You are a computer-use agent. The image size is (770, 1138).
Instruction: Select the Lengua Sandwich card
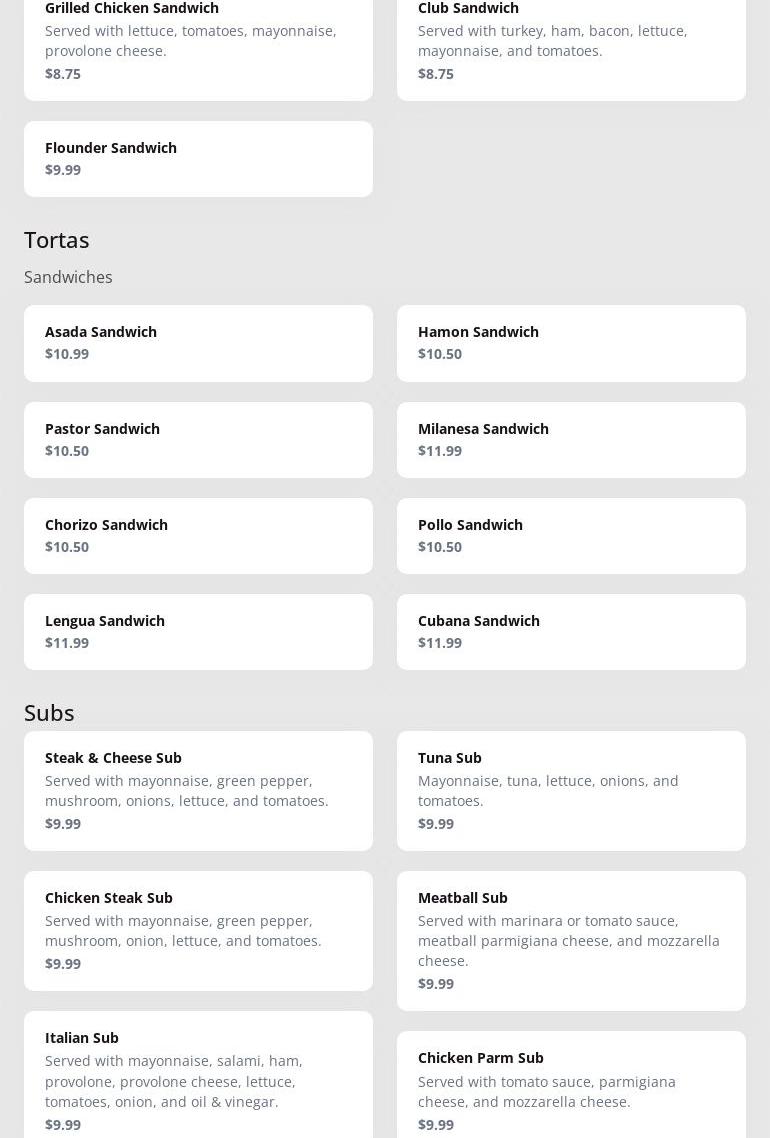198,632
